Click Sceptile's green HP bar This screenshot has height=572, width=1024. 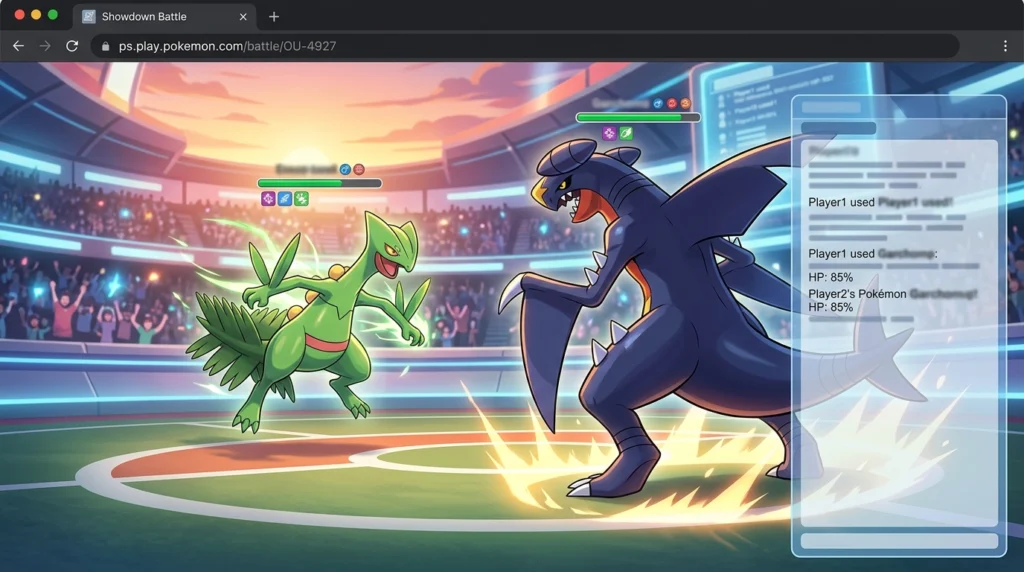click(x=320, y=183)
